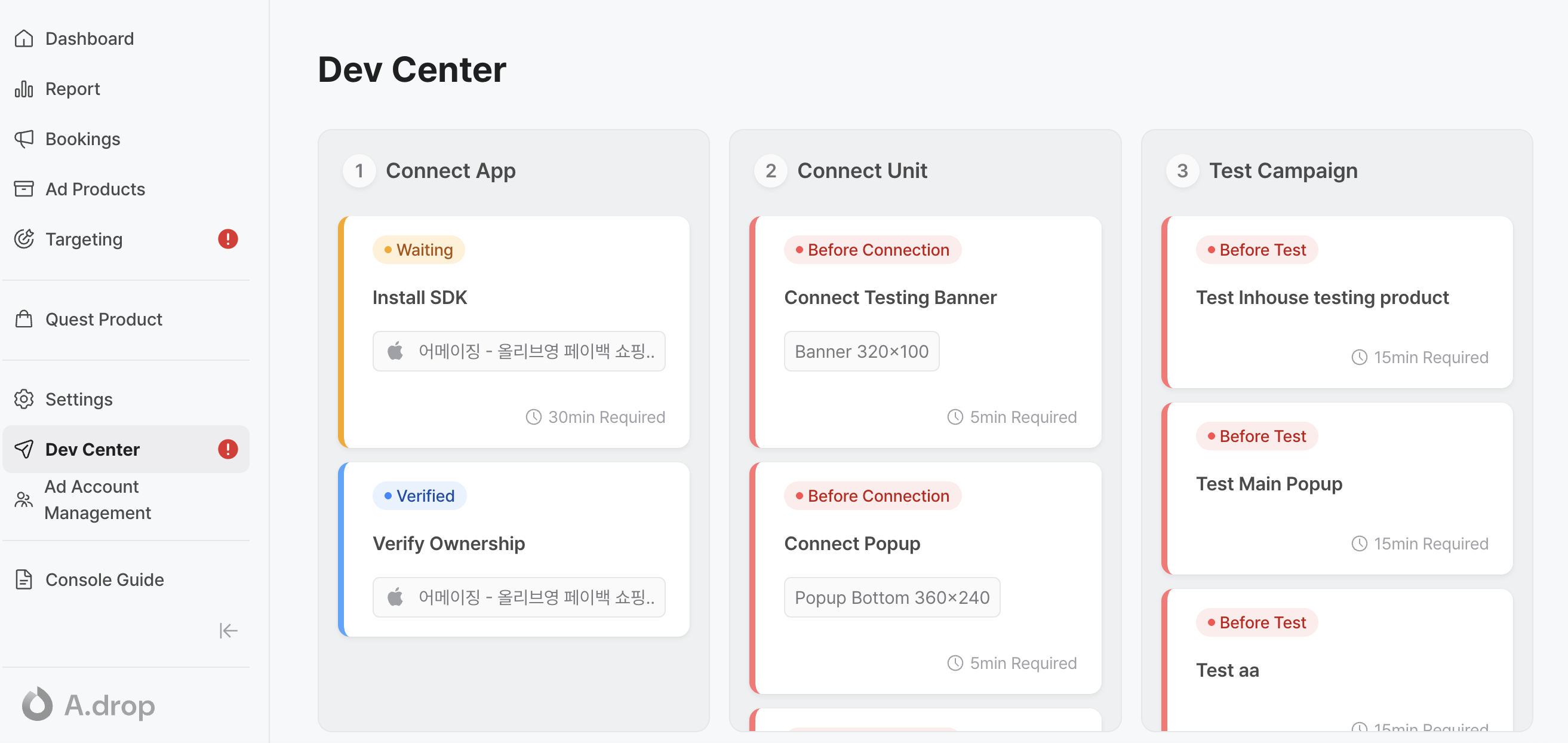The image size is (1568, 743).
Task: Click the Dashboard home icon
Action: tap(24, 38)
